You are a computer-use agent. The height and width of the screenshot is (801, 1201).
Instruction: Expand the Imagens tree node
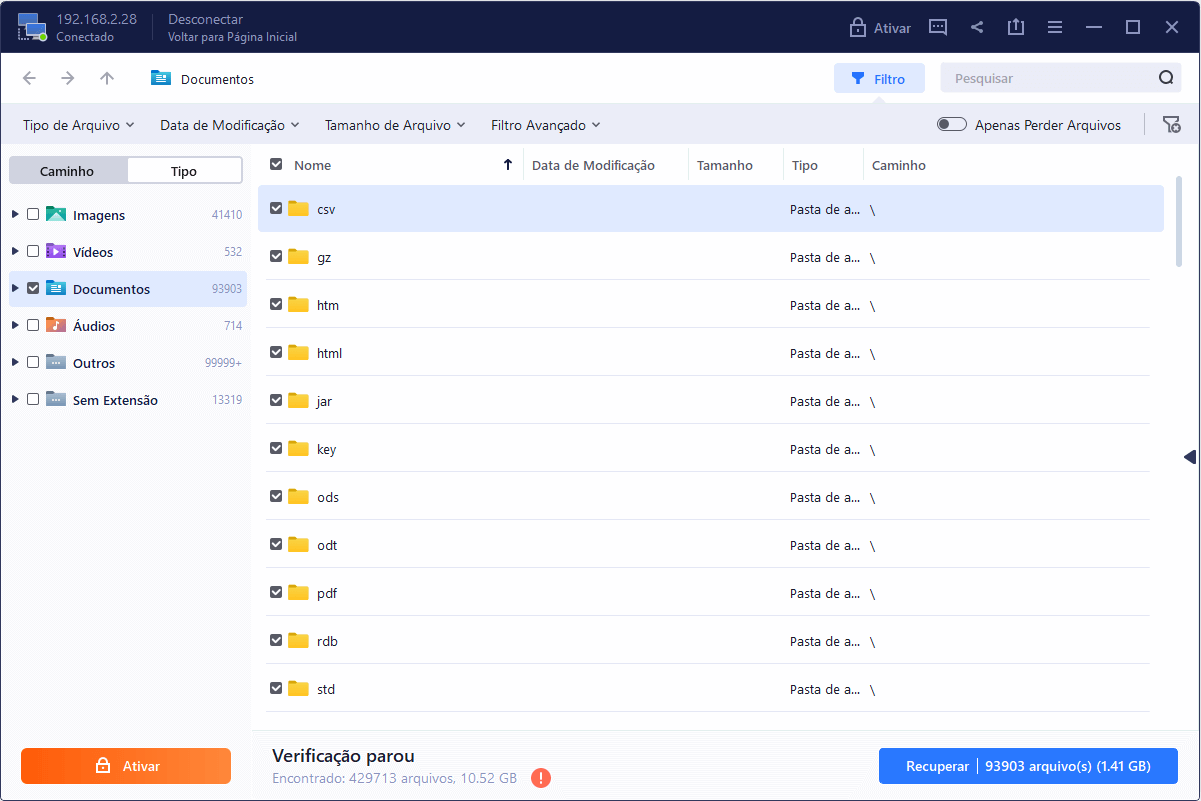(15, 214)
